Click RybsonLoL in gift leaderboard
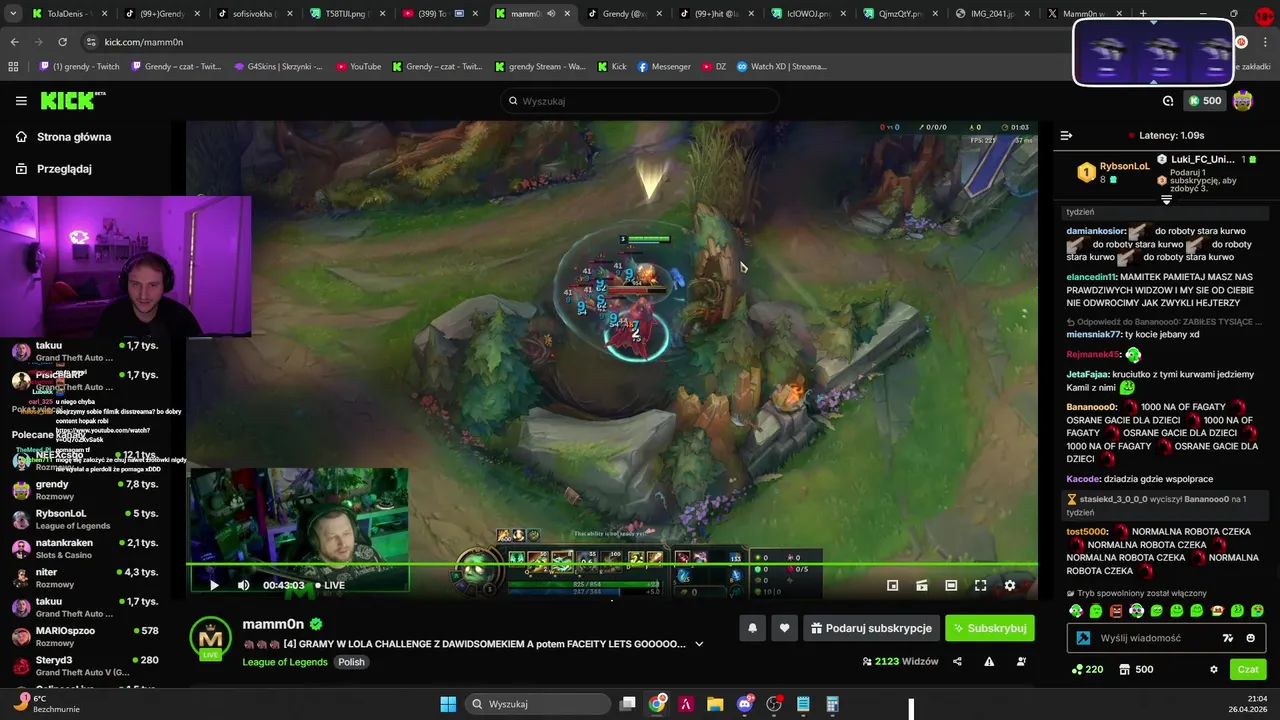 [1124, 166]
